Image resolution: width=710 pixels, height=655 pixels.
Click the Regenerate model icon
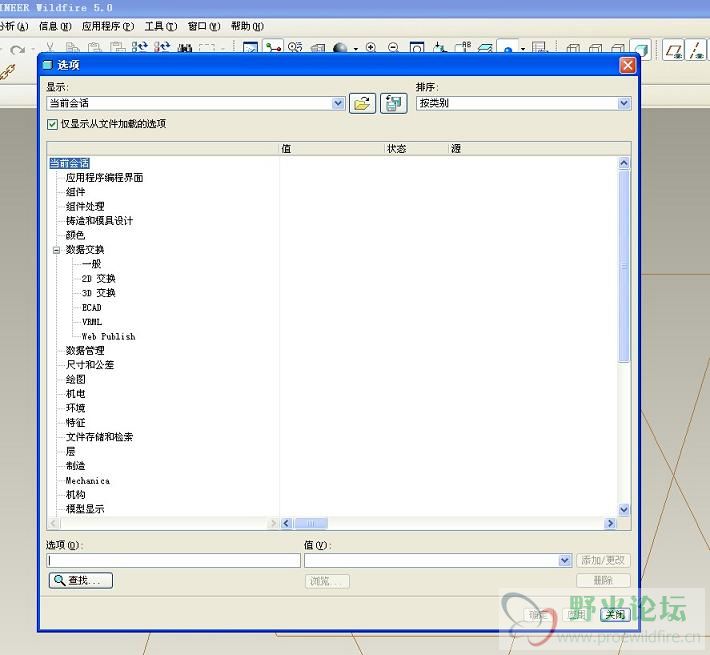(x=140, y=48)
